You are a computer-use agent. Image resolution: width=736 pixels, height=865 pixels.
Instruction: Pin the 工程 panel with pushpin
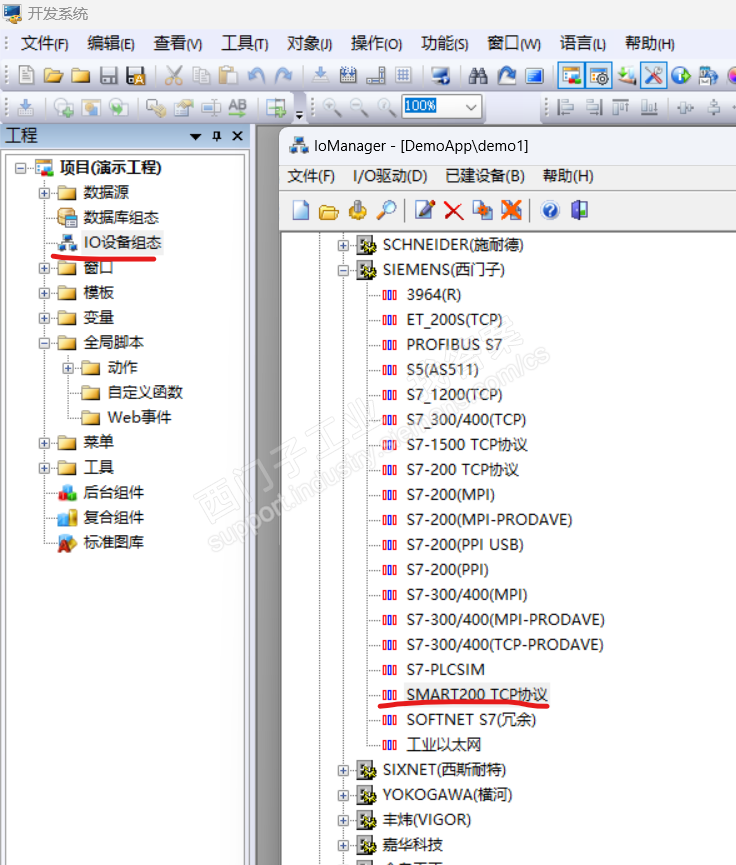[217, 136]
